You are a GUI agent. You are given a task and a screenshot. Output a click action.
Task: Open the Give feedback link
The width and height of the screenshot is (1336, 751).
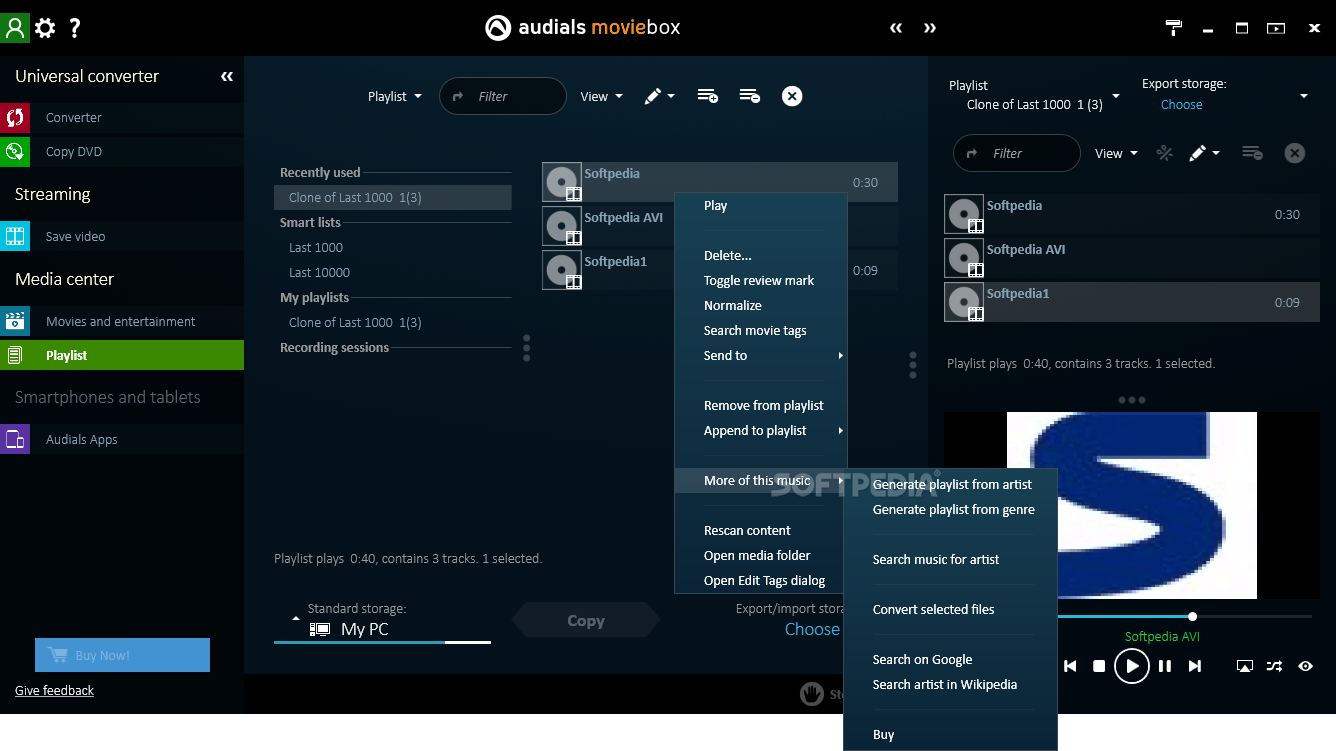54,691
